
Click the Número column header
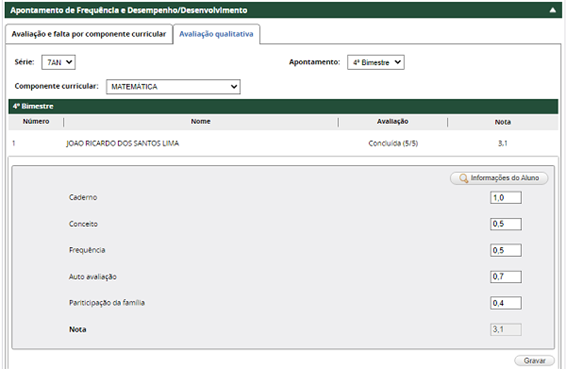[x=36, y=122]
